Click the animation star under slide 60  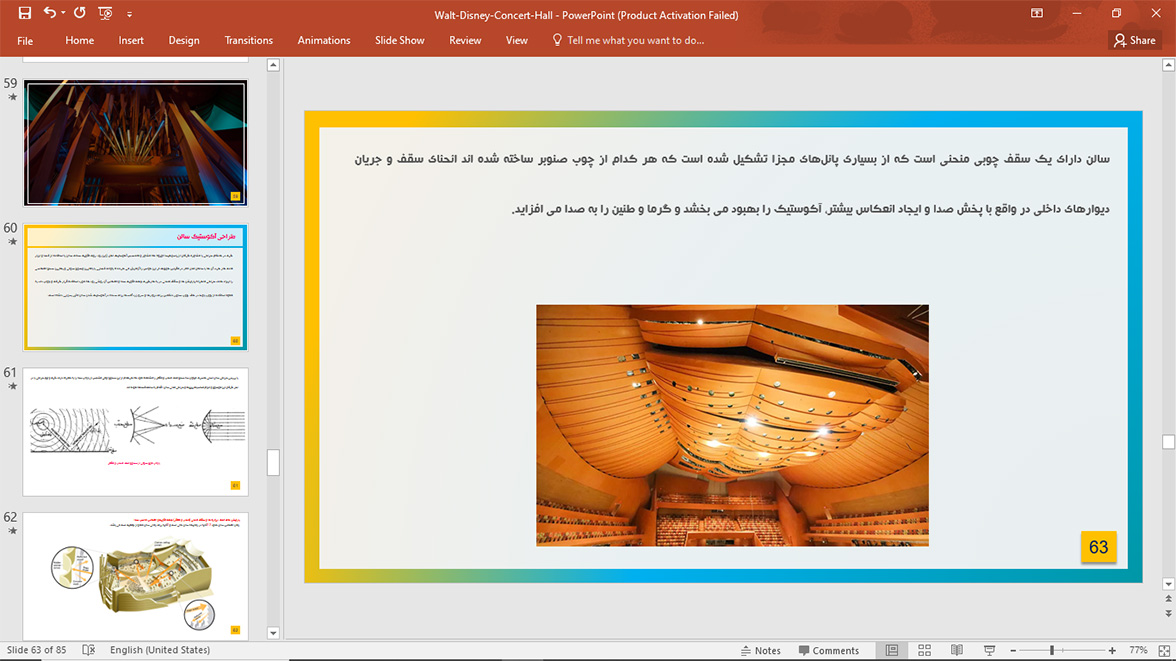click(12, 242)
